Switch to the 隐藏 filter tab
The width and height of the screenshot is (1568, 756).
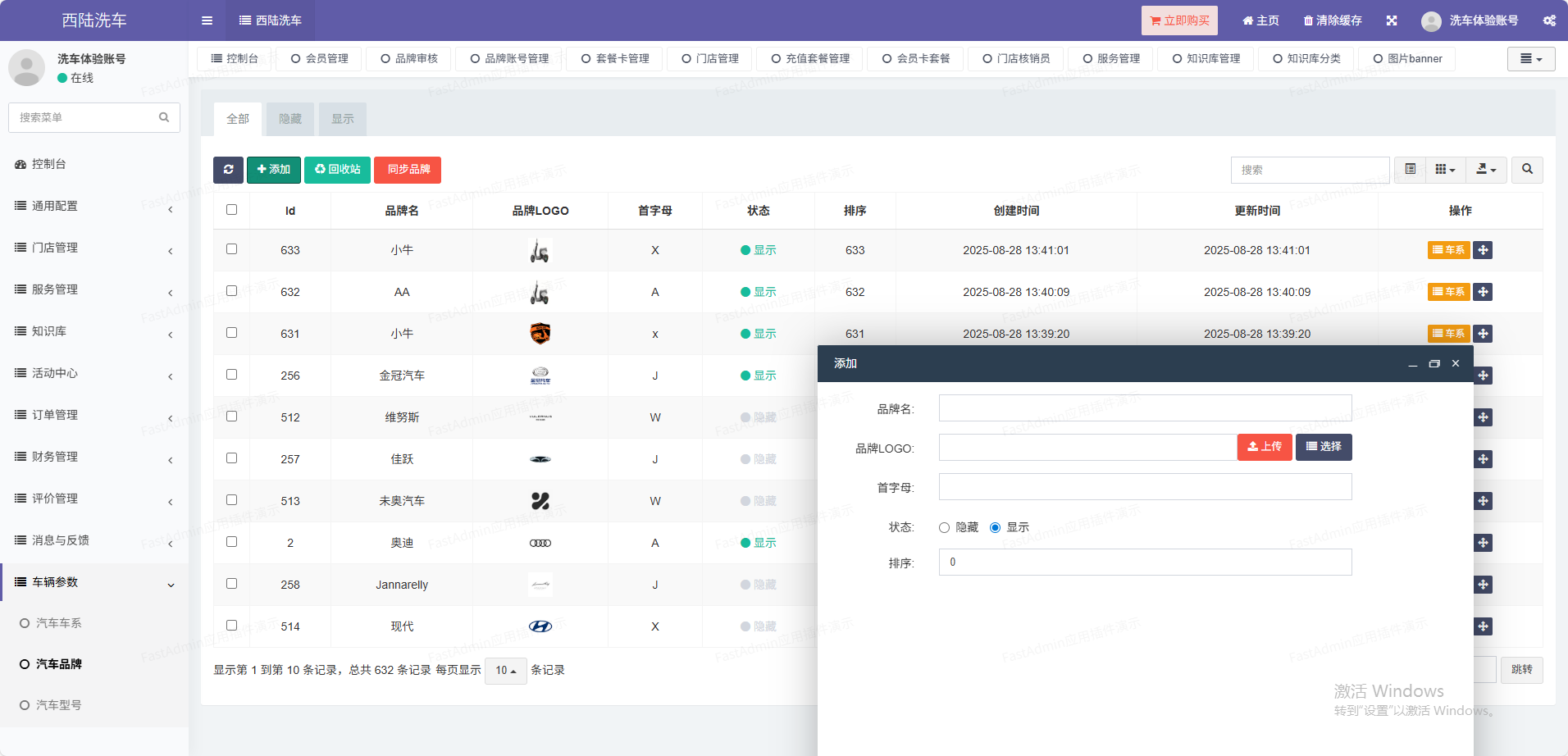tap(290, 120)
